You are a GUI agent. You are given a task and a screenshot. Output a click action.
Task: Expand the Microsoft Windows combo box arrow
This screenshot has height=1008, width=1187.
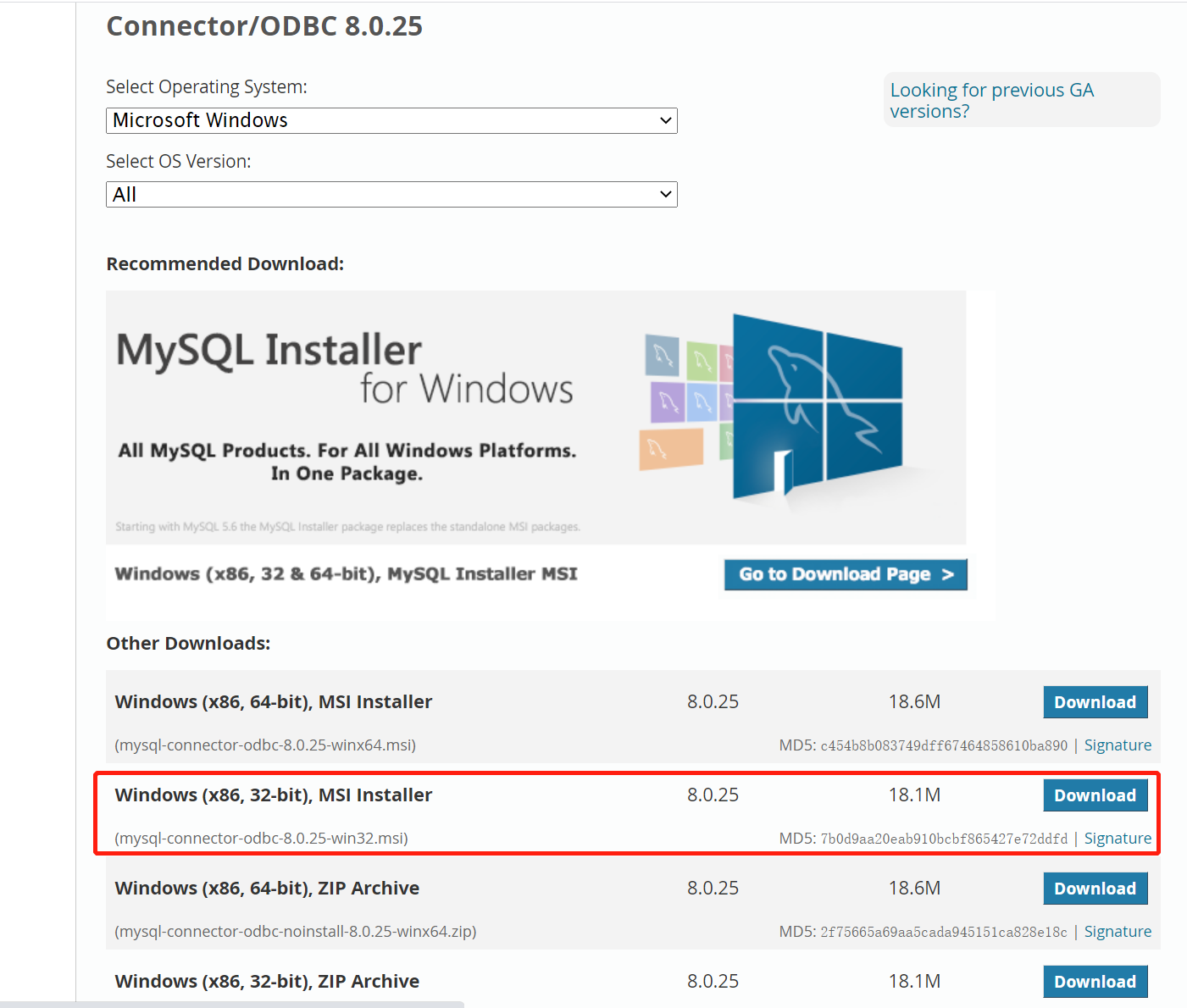666,120
